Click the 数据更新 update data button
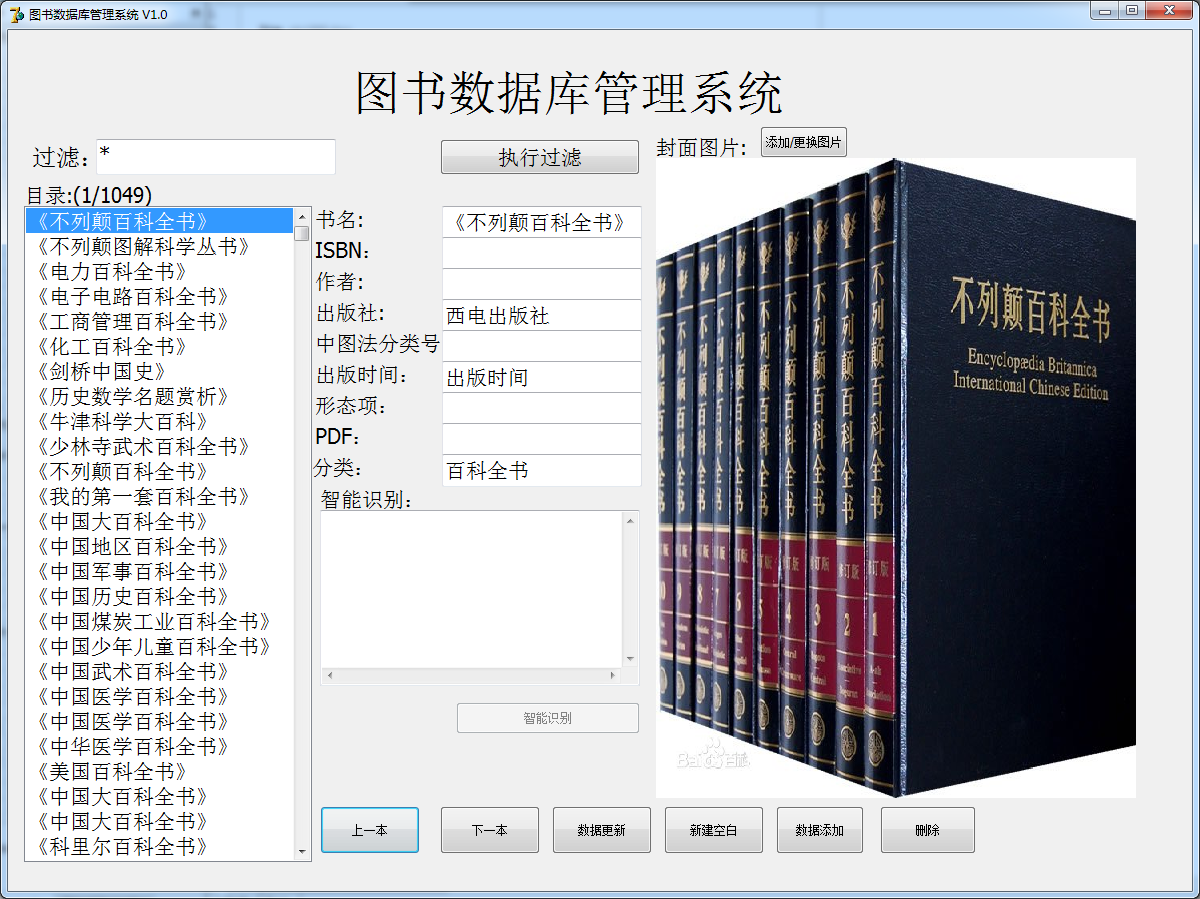The image size is (1200, 899). coord(601,829)
